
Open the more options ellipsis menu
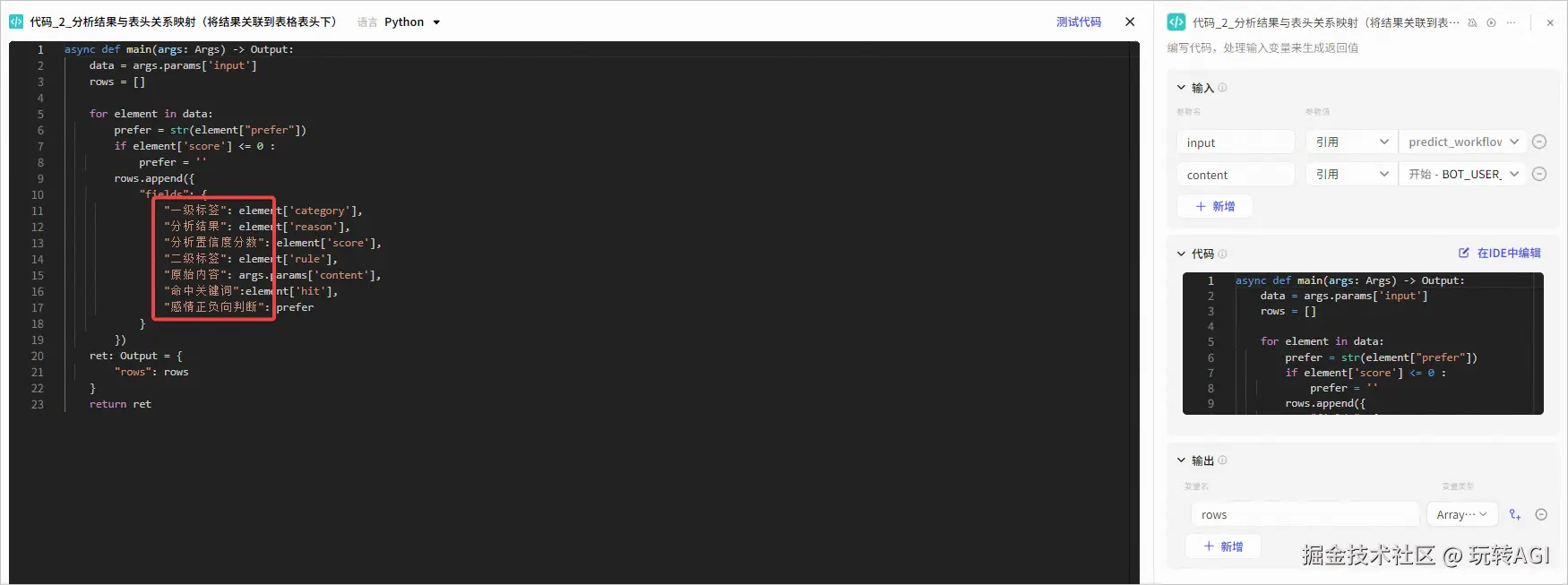(1511, 22)
